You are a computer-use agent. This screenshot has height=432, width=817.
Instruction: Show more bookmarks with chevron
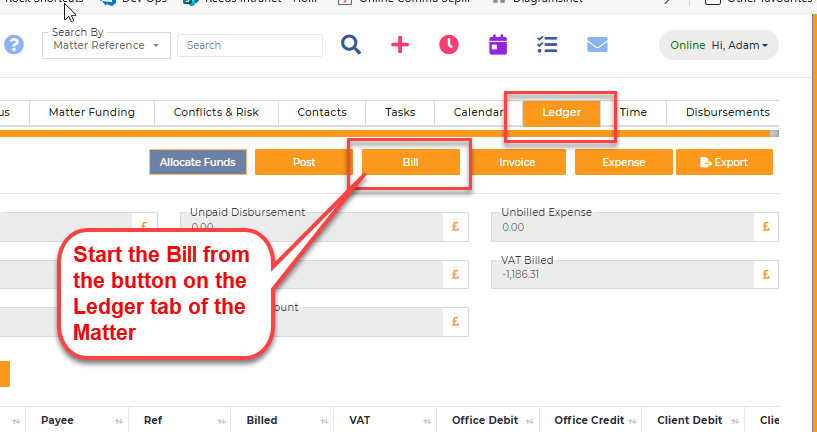click(x=667, y=2)
